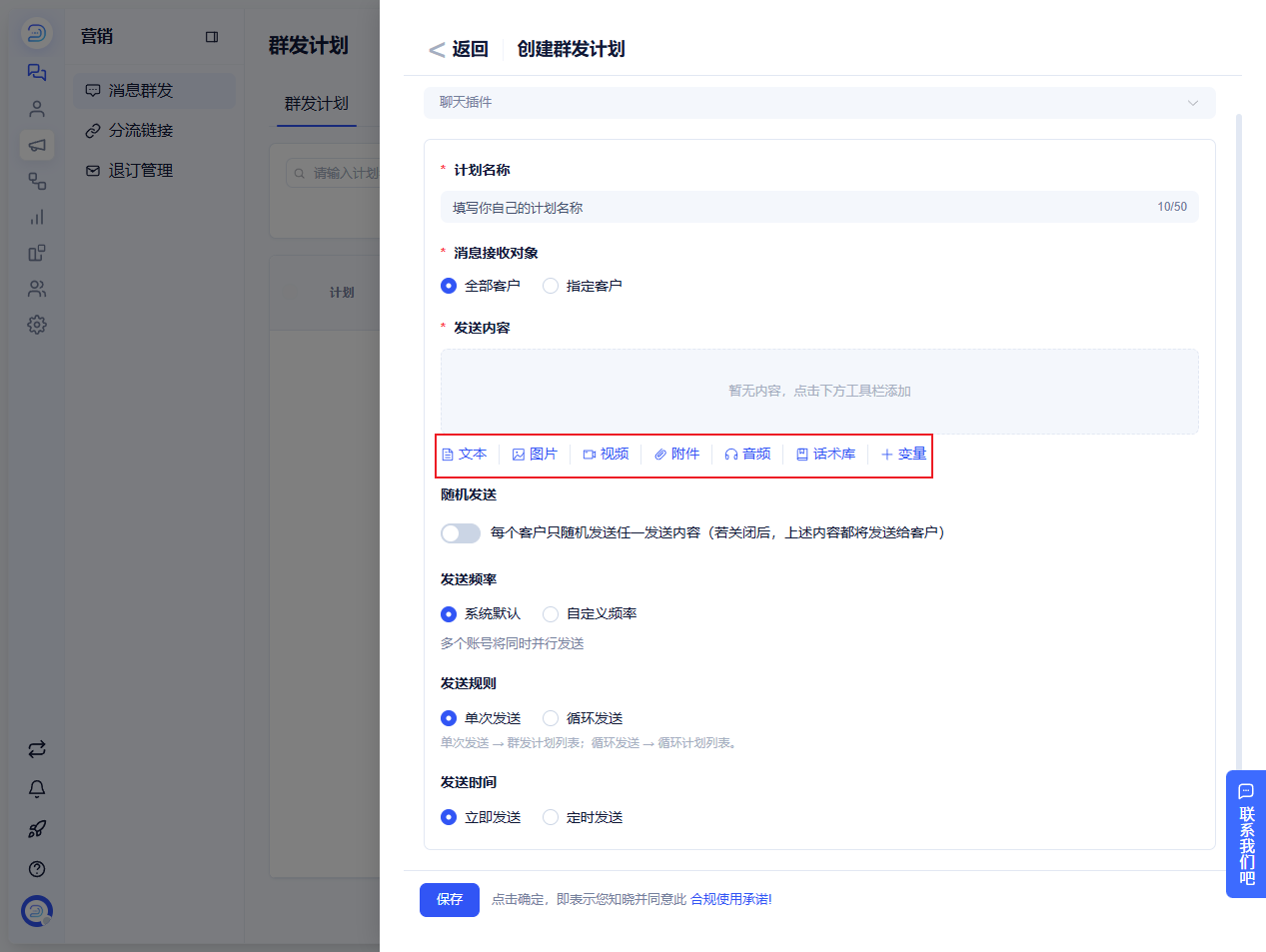1266x952 pixels.
Task: Collapse the 营销 side panel icon
Action: (212, 37)
